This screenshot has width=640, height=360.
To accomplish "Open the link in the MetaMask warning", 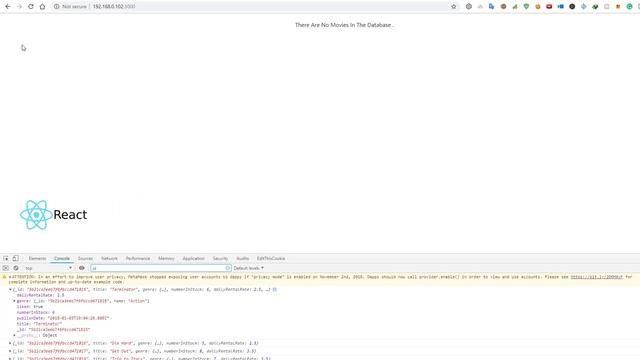I will 596,277.
